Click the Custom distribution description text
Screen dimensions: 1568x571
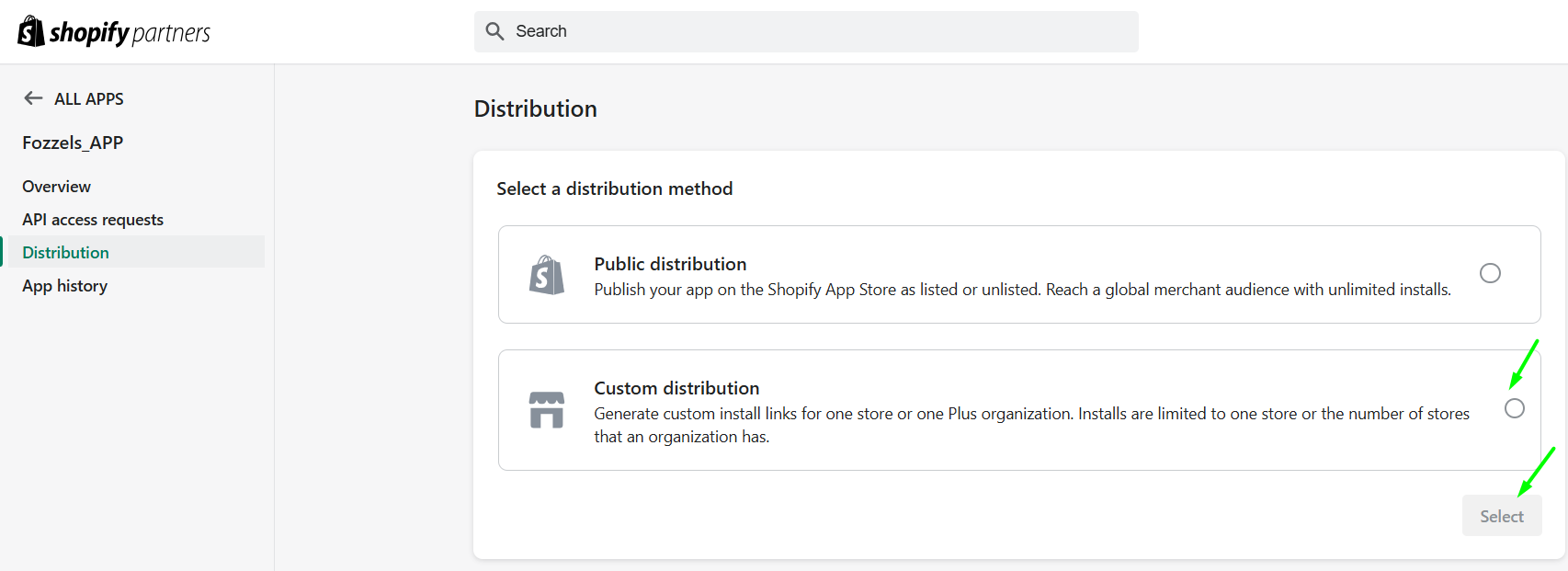[1031, 425]
